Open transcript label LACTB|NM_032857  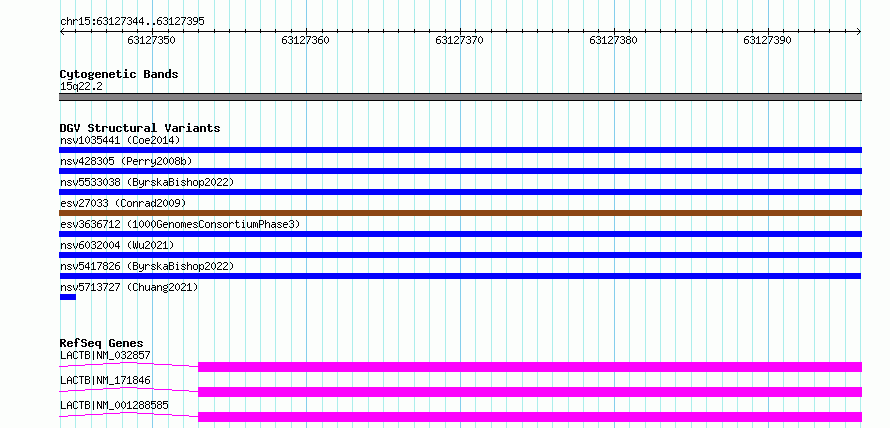point(105,355)
